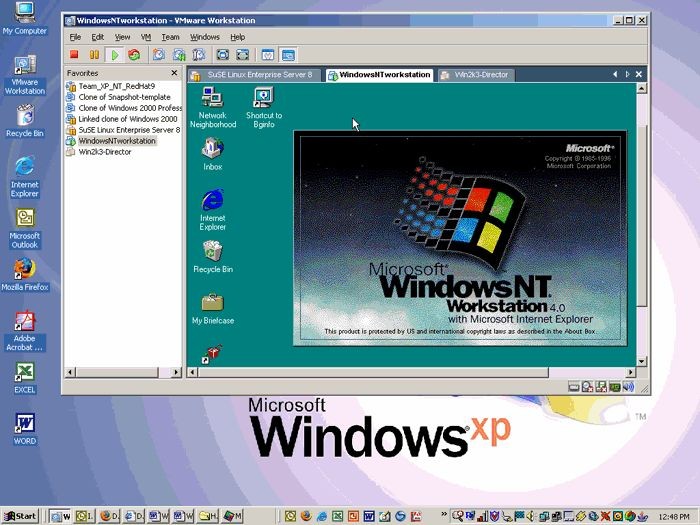Select Linked clone of Windows 2000 favorite
The width and height of the screenshot is (700, 525).
tap(128, 119)
